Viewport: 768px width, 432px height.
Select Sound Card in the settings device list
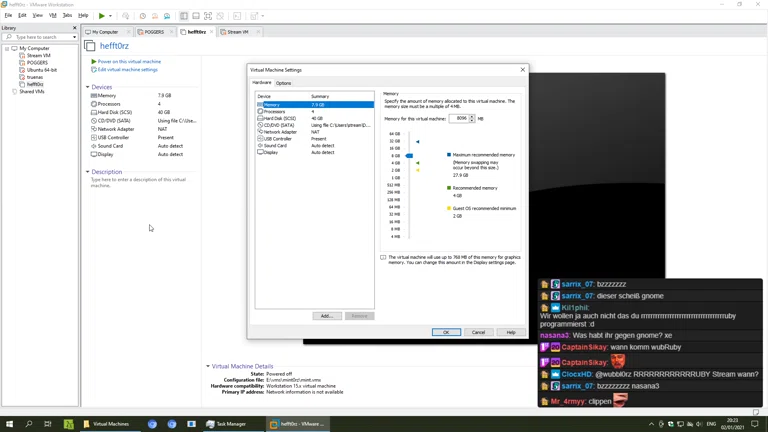275,146
